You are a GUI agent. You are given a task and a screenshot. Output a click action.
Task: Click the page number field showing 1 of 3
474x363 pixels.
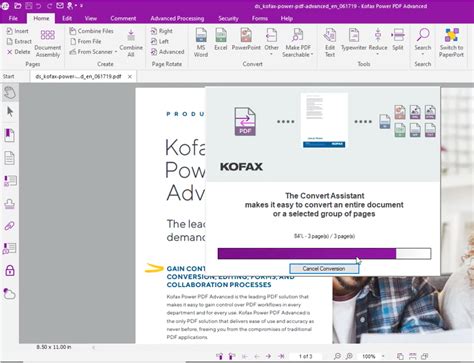[305, 356]
